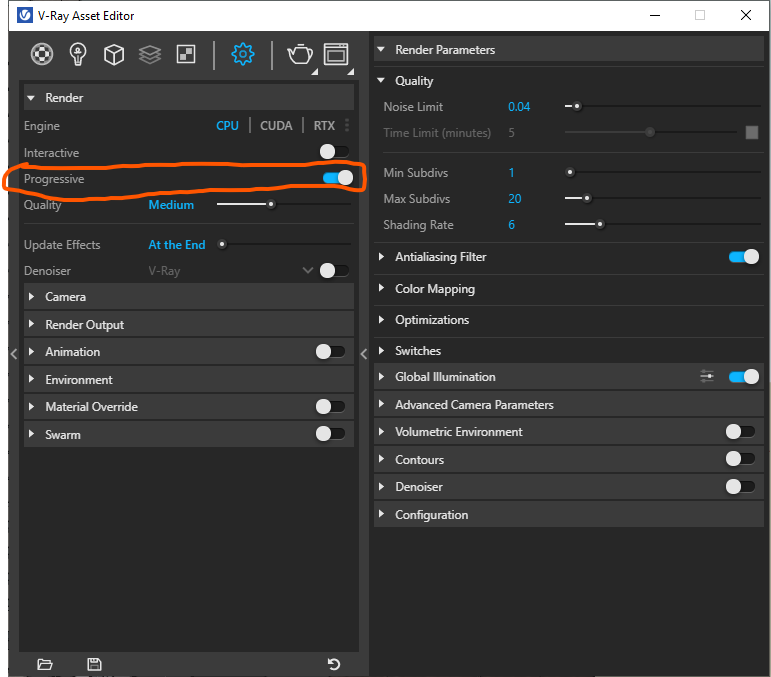Click the Max Subdivs value field
Viewport: 771px width, 677px height.
click(x=515, y=199)
